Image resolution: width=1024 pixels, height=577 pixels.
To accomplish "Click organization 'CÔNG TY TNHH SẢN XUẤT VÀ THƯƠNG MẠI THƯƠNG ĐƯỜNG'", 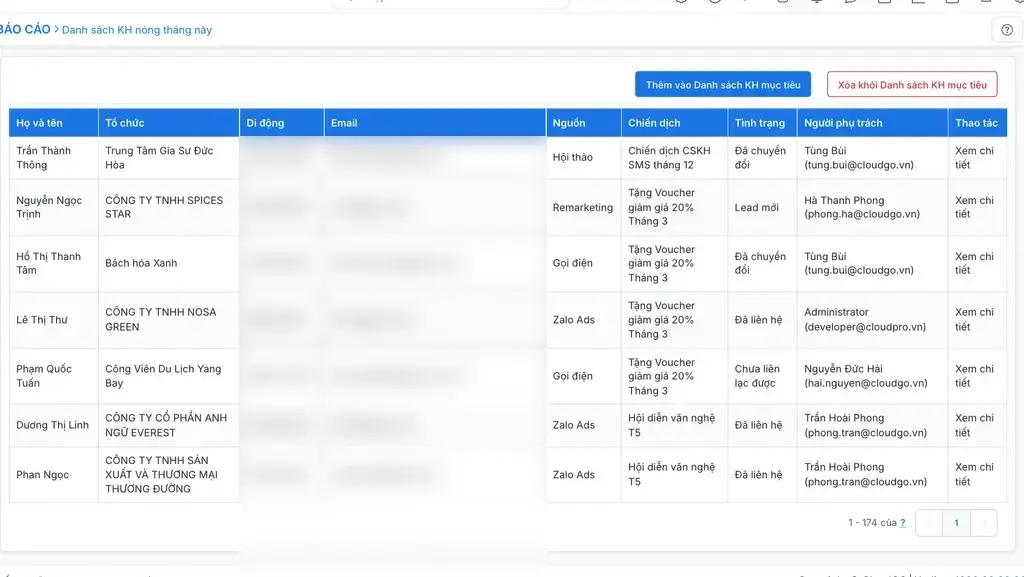I will 162,475.
